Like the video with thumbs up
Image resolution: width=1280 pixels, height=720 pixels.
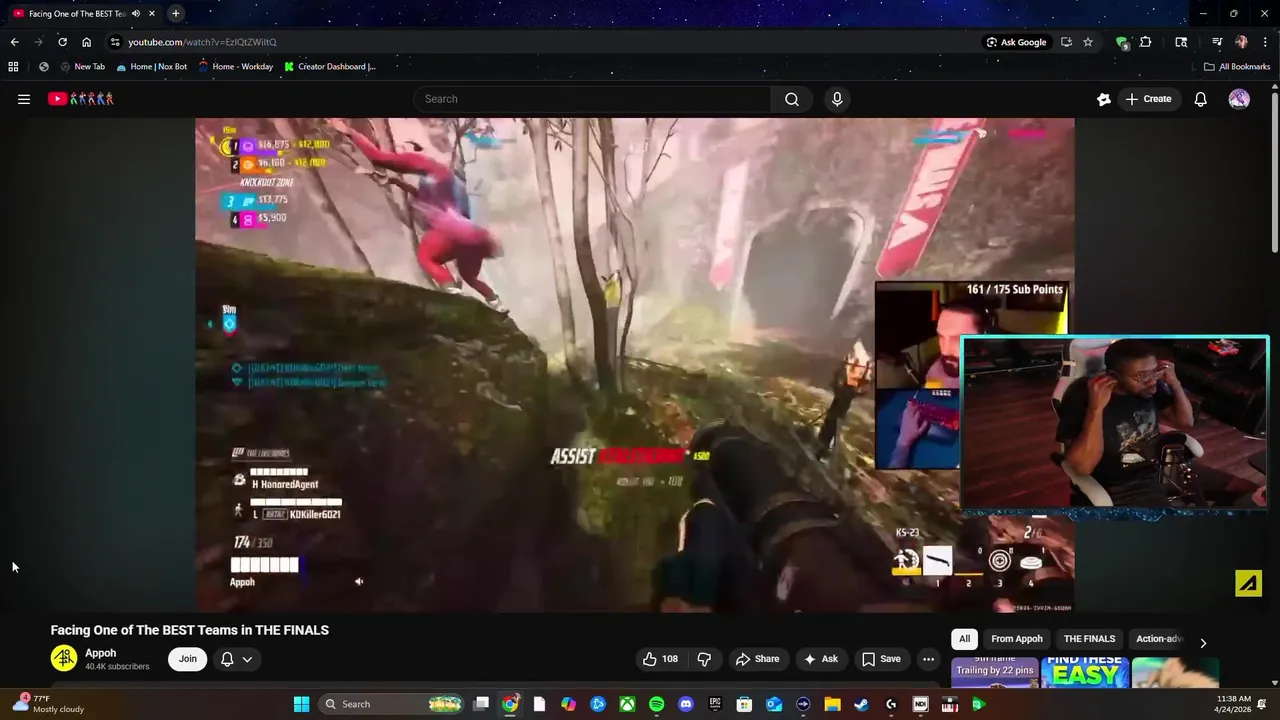660,659
